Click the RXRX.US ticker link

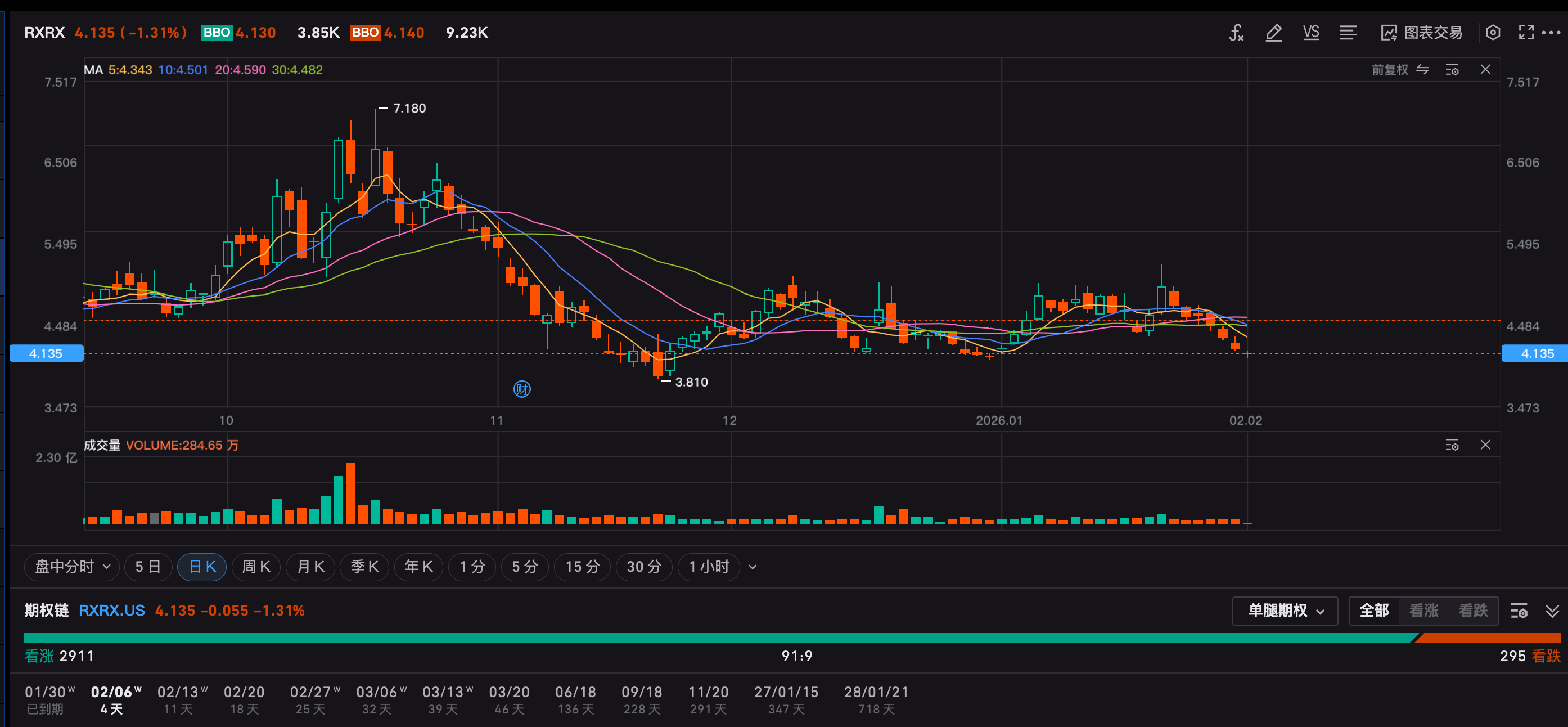(112, 611)
